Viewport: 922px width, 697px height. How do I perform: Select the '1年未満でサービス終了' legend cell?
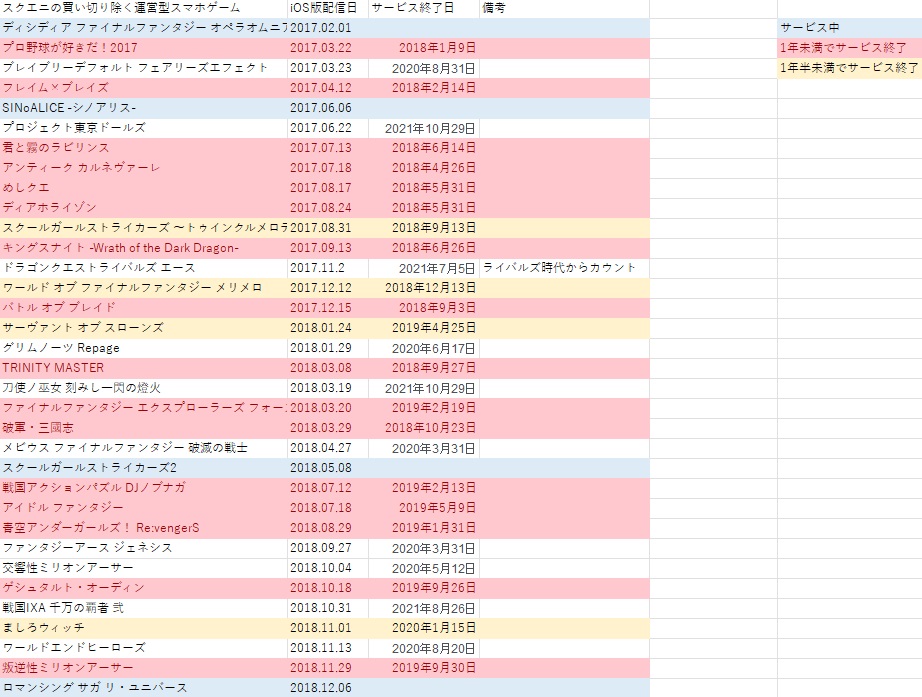tap(850, 48)
